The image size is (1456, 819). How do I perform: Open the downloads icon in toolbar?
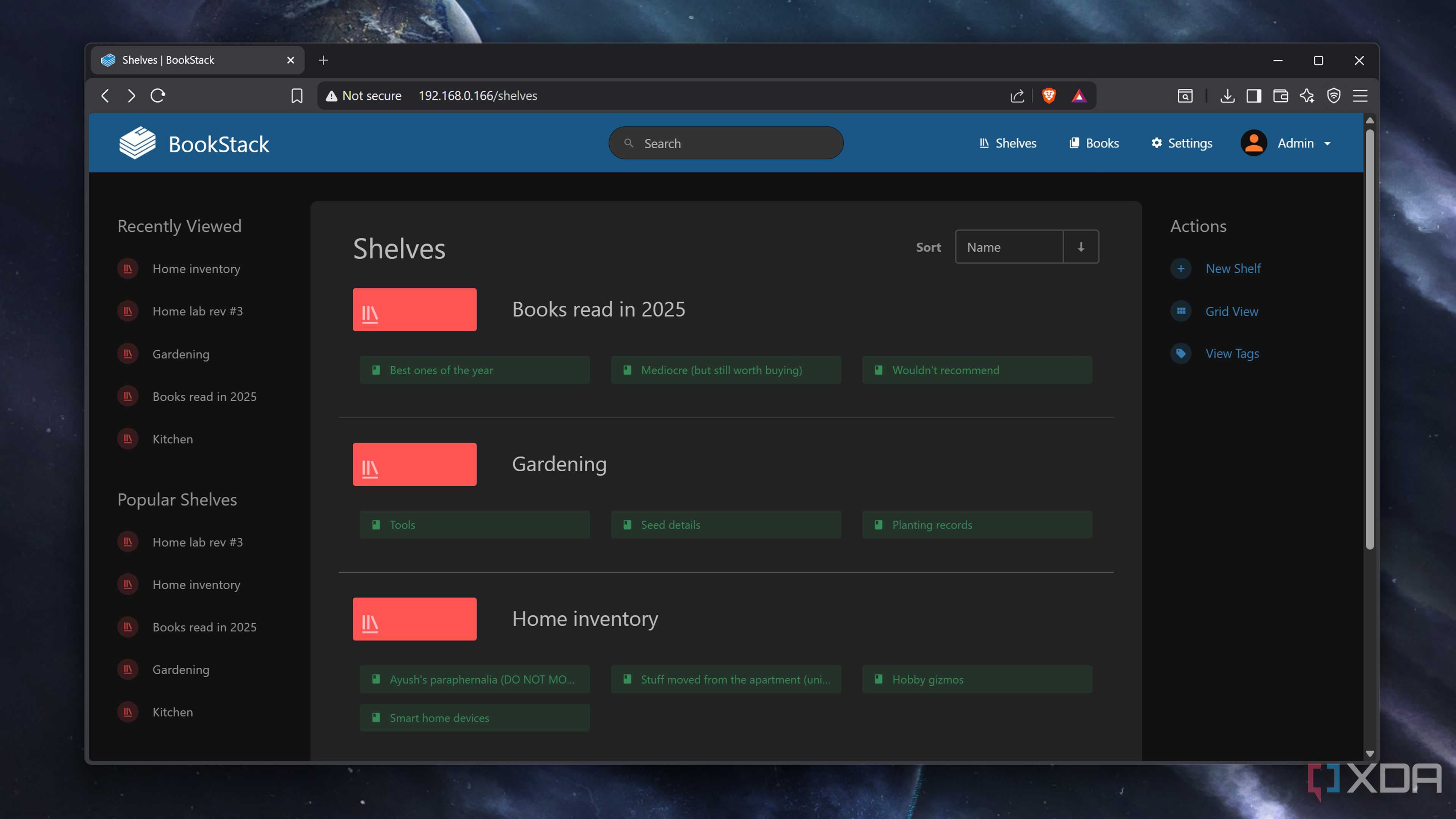click(1227, 96)
